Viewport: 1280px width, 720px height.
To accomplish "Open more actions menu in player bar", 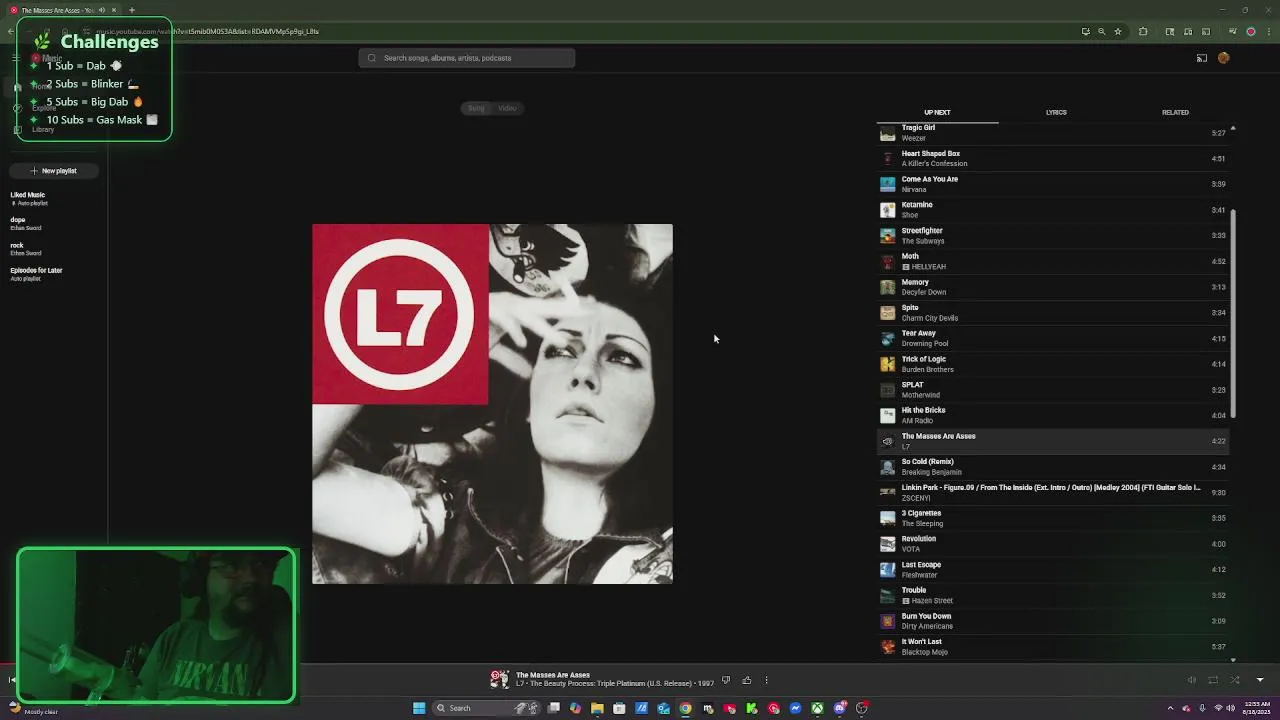I will tap(766, 680).
